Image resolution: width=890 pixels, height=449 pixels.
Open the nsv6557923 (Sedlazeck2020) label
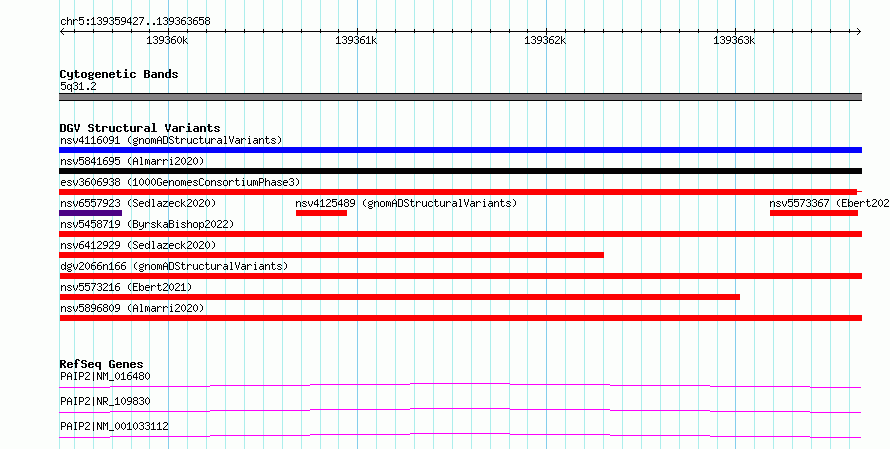tap(138, 203)
